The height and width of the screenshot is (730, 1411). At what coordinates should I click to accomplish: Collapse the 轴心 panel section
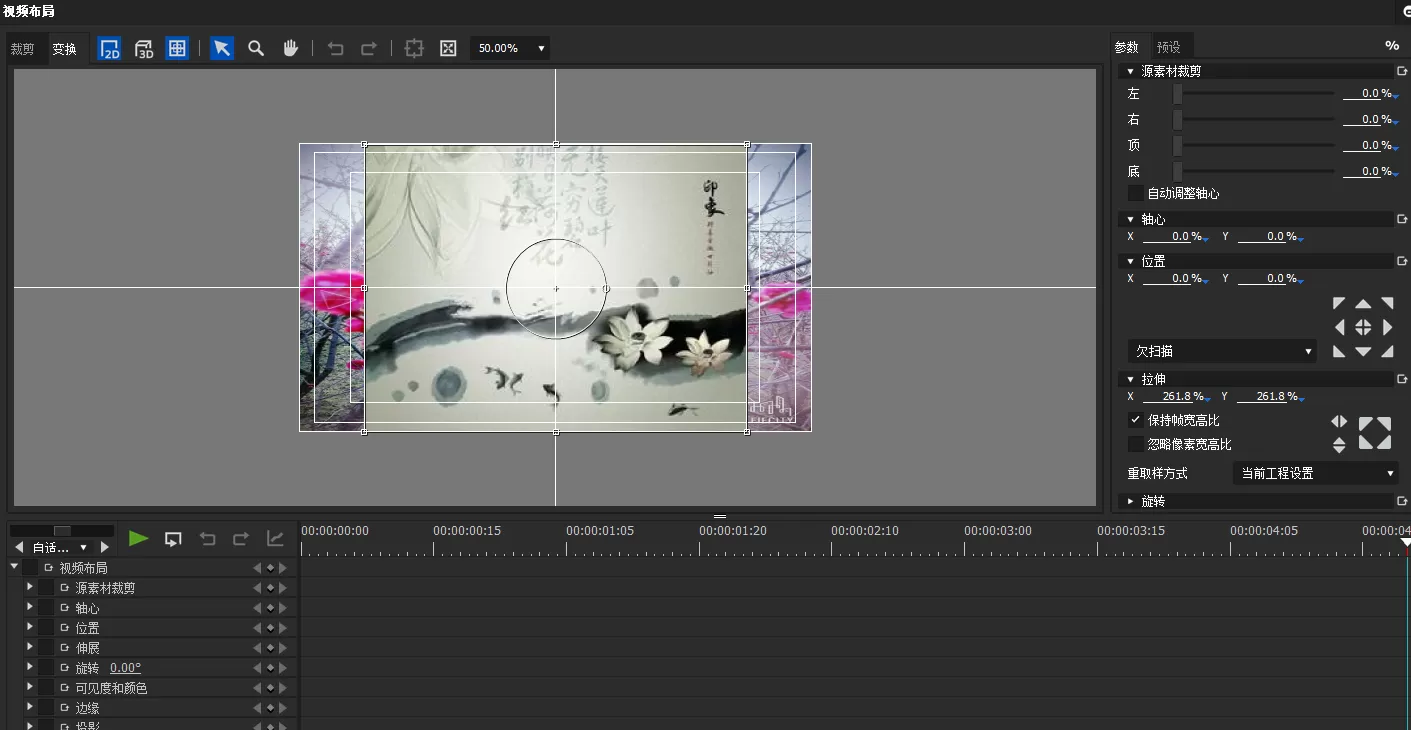(1130, 220)
